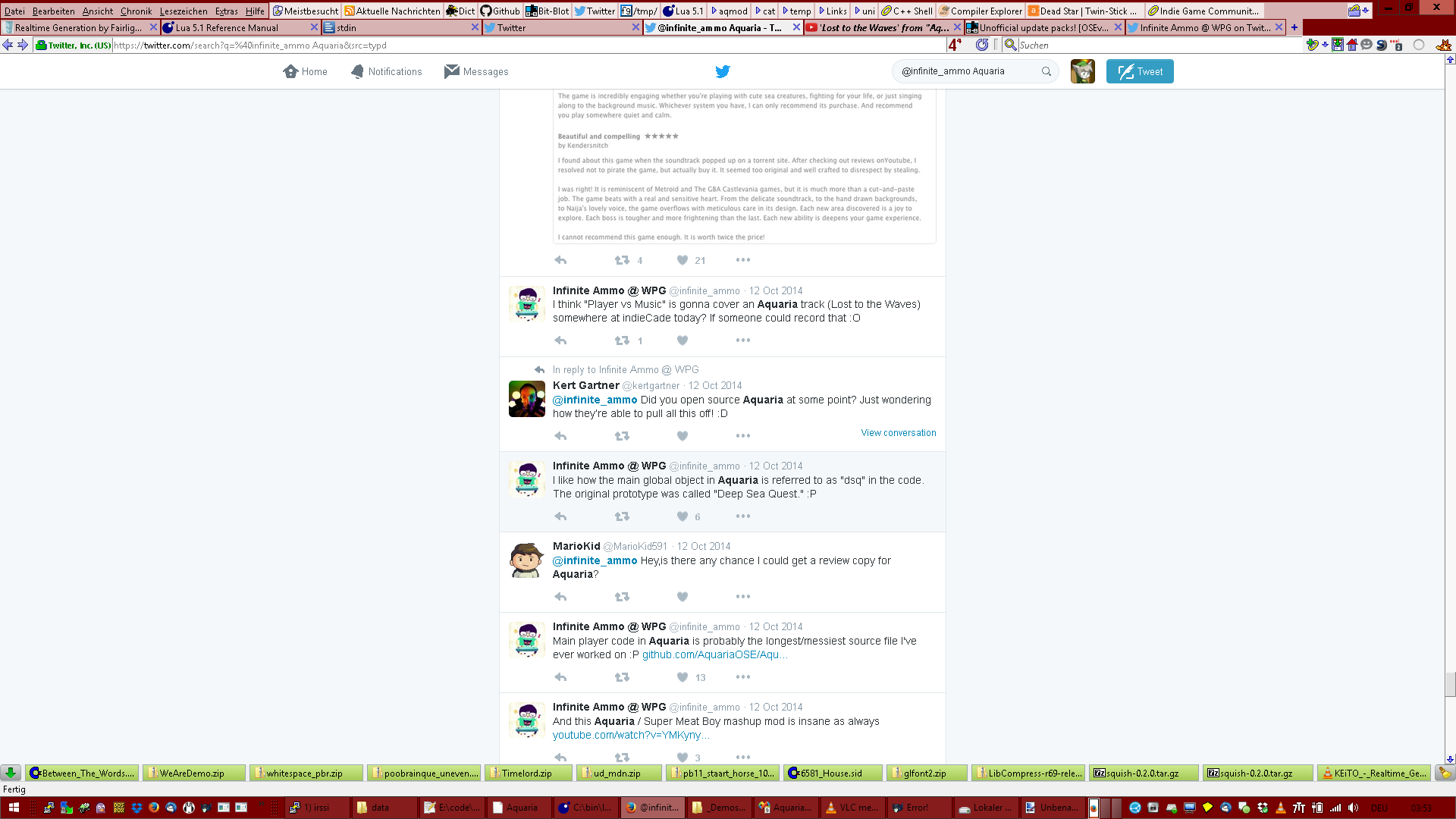
Task: Expand the uni bookmark folder
Action: (x=864, y=11)
